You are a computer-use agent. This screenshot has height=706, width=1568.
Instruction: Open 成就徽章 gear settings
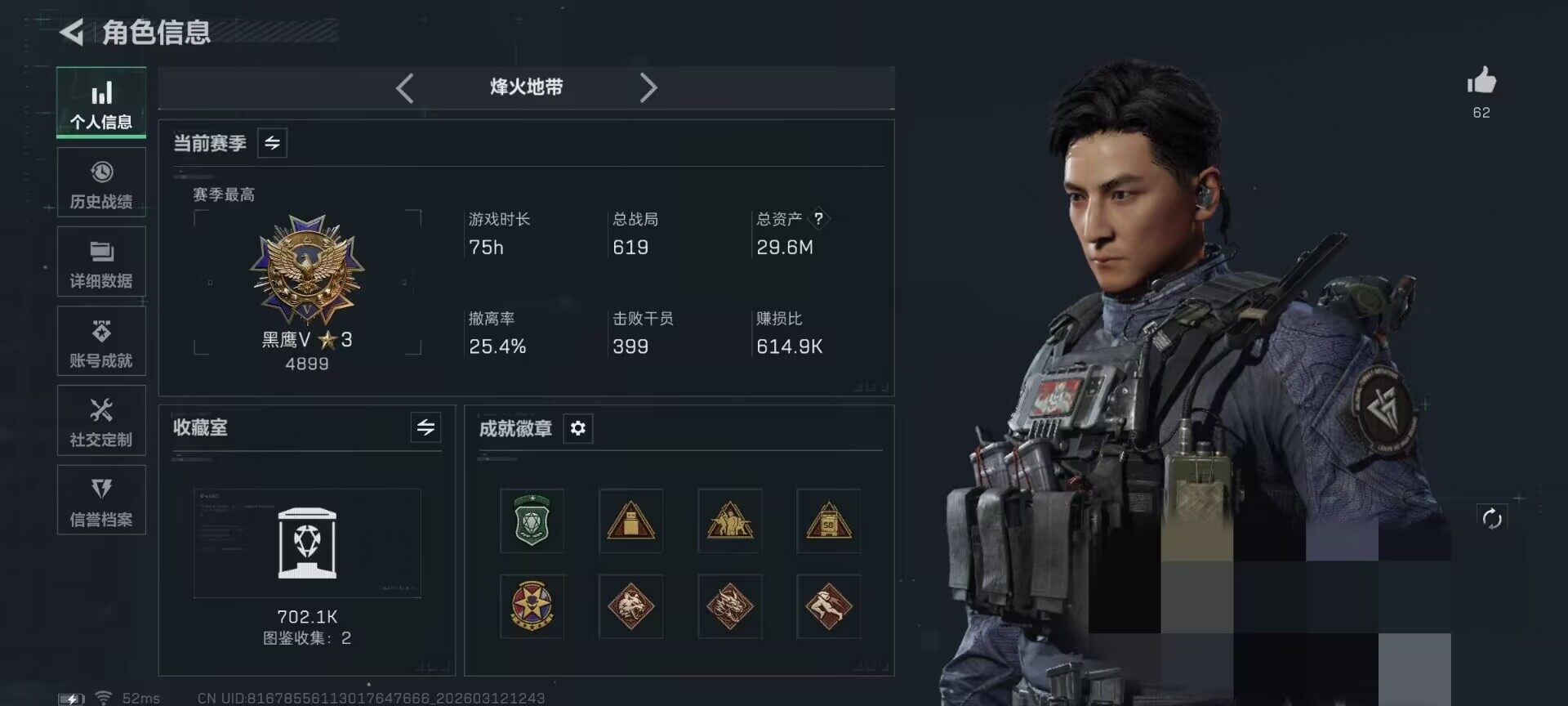577,428
